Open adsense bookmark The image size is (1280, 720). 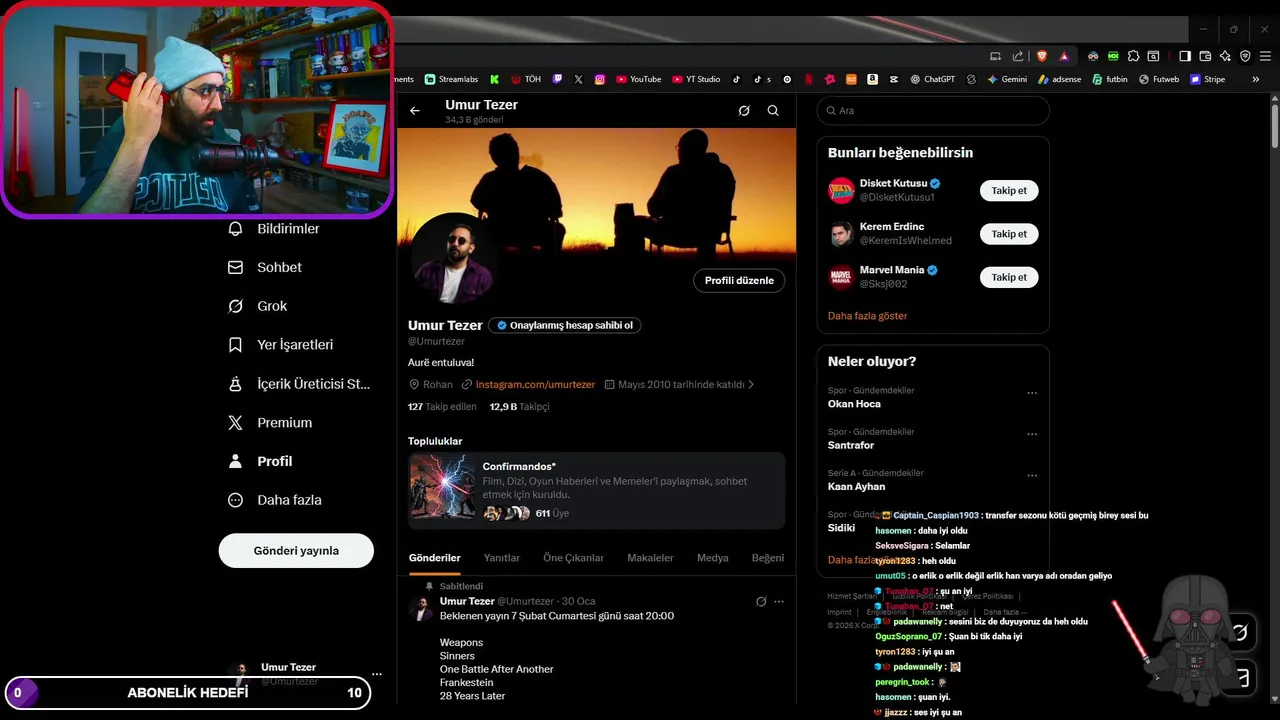pyautogui.click(x=1059, y=79)
